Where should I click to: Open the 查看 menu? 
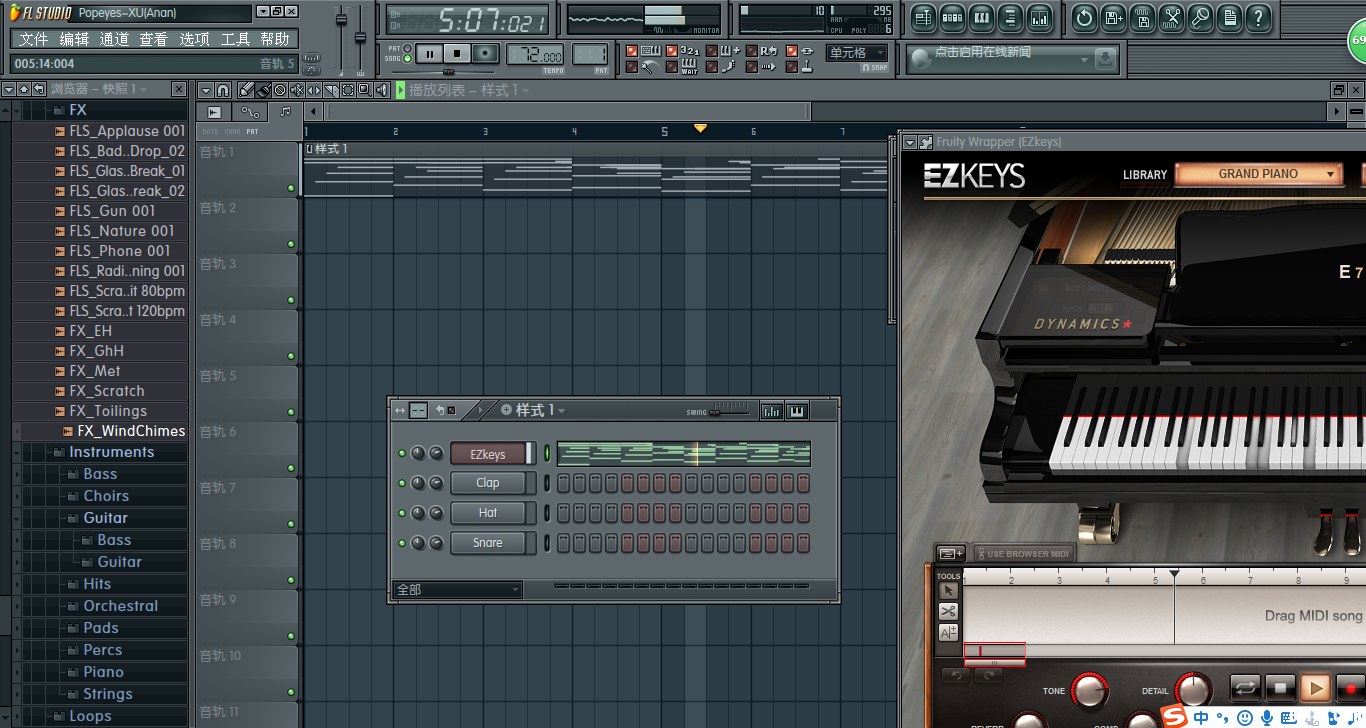(154, 39)
